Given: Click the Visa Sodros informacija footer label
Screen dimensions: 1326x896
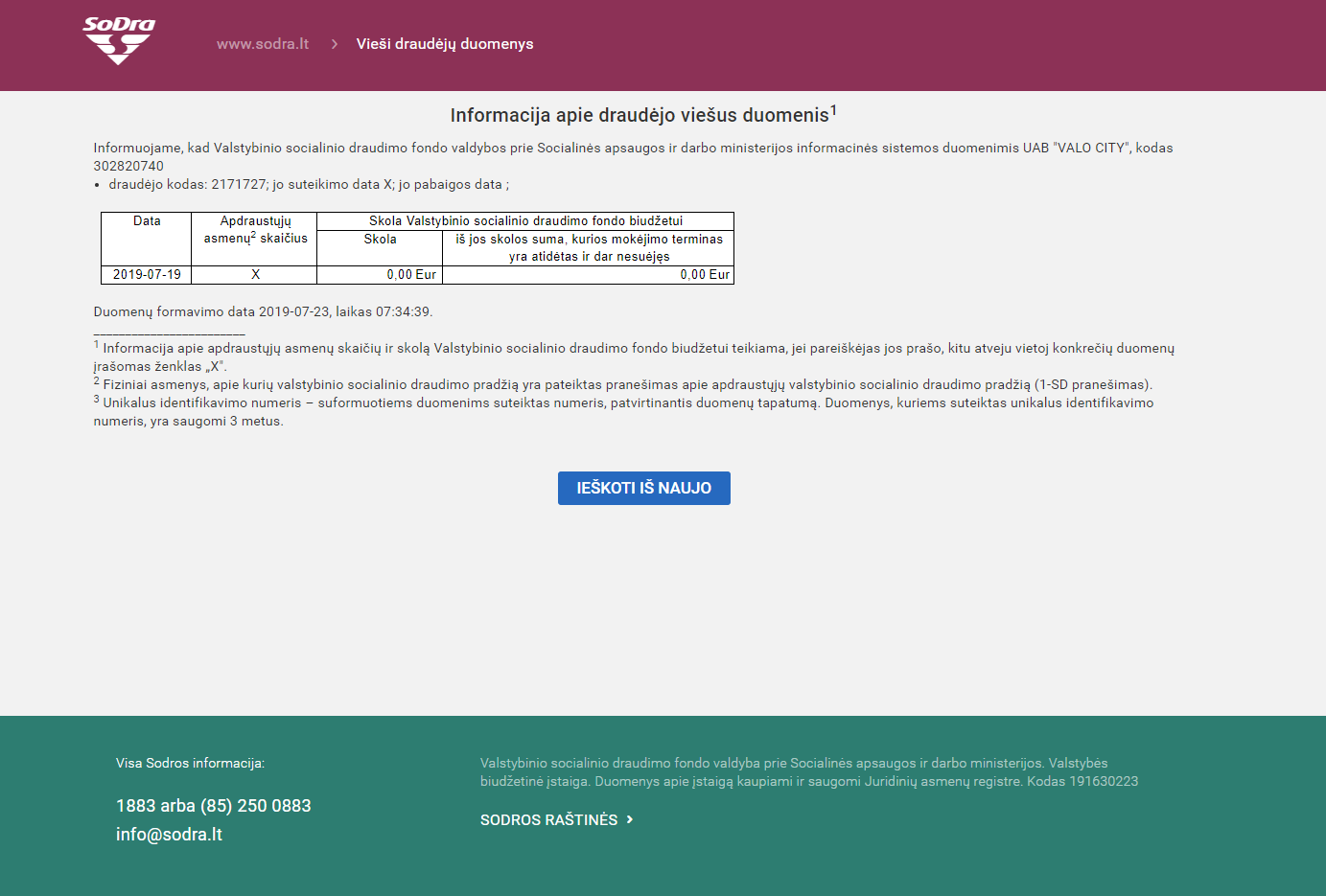Looking at the screenshot, I should coord(190,764).
